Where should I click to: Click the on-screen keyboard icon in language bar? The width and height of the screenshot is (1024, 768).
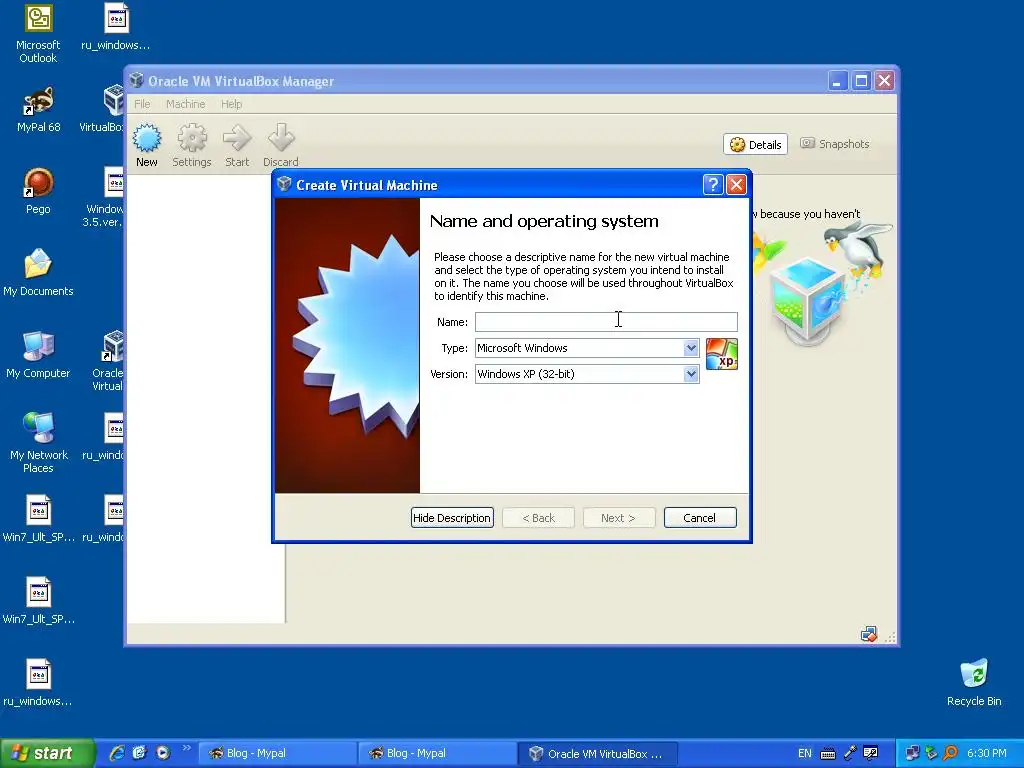827,754
